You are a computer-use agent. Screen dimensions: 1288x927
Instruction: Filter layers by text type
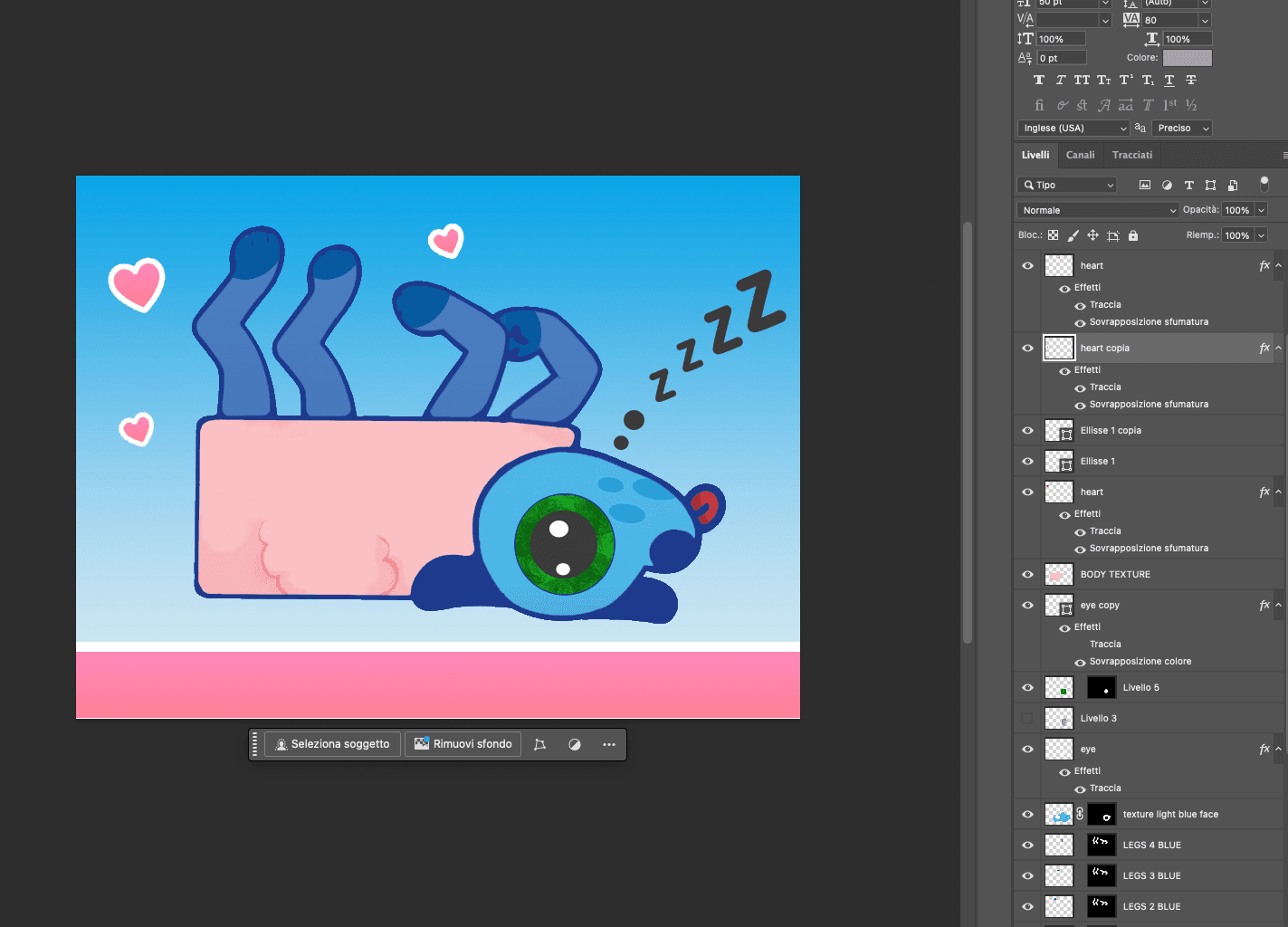coord(1188,186)
